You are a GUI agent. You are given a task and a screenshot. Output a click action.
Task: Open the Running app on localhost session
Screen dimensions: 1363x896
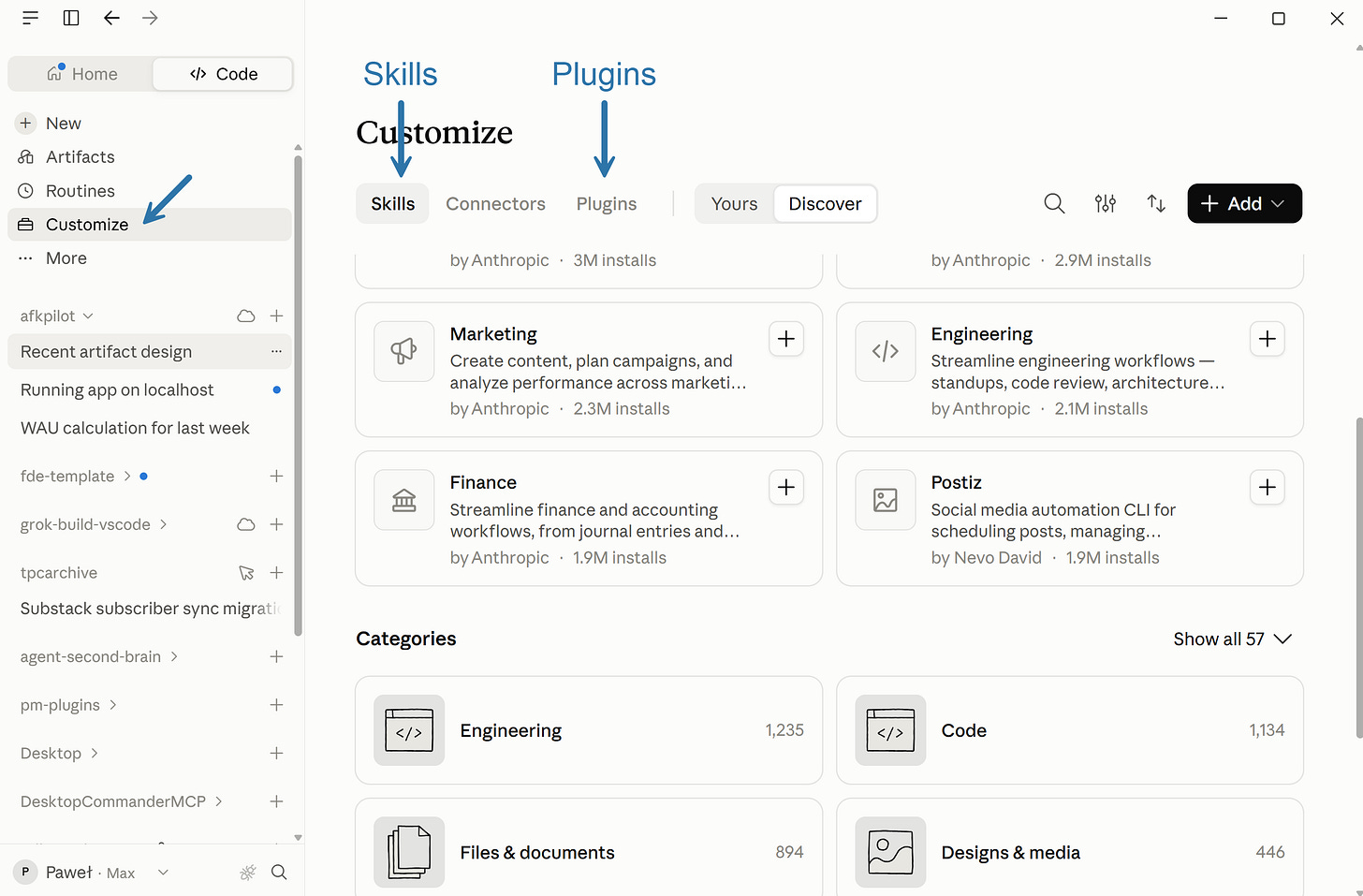[150, 390]
